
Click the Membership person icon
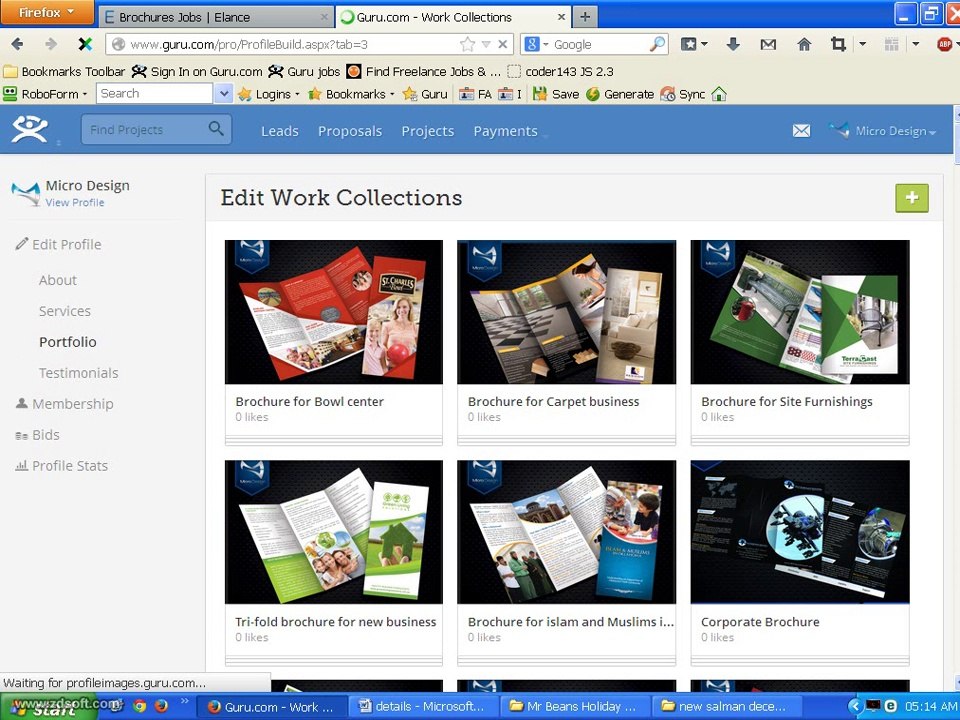point(21,403)
